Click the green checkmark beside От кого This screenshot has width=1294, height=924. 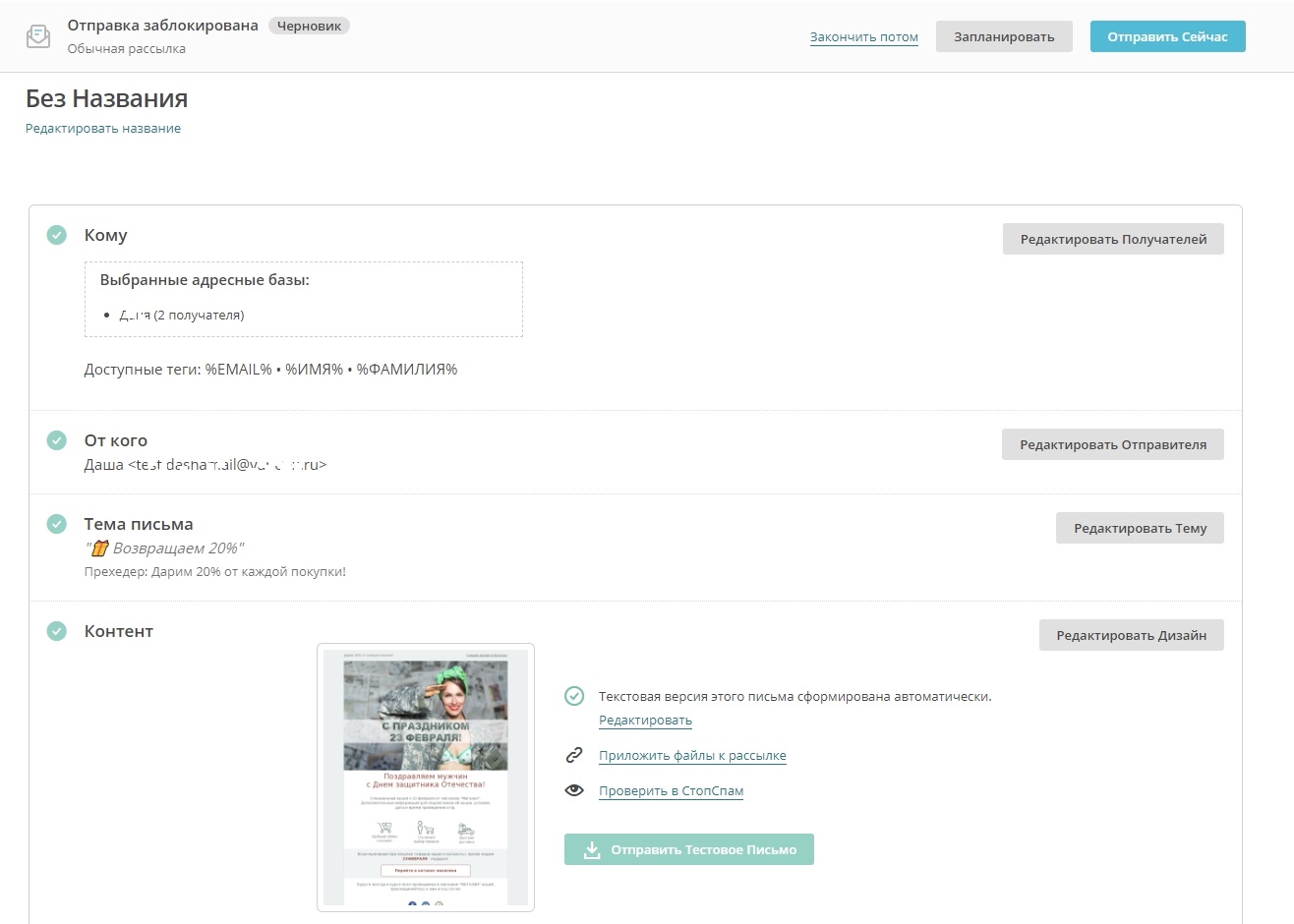(x=57, y=440)
